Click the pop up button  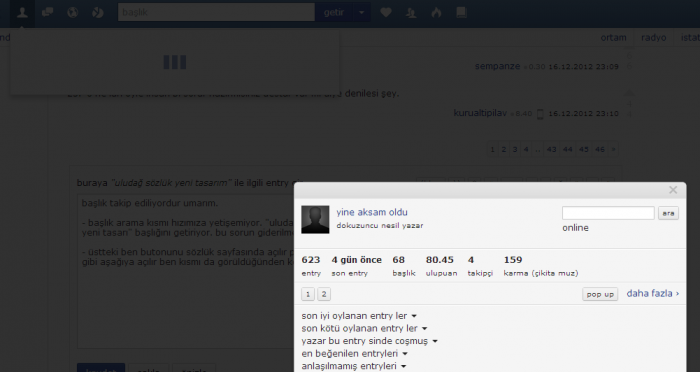coord(600,294)
